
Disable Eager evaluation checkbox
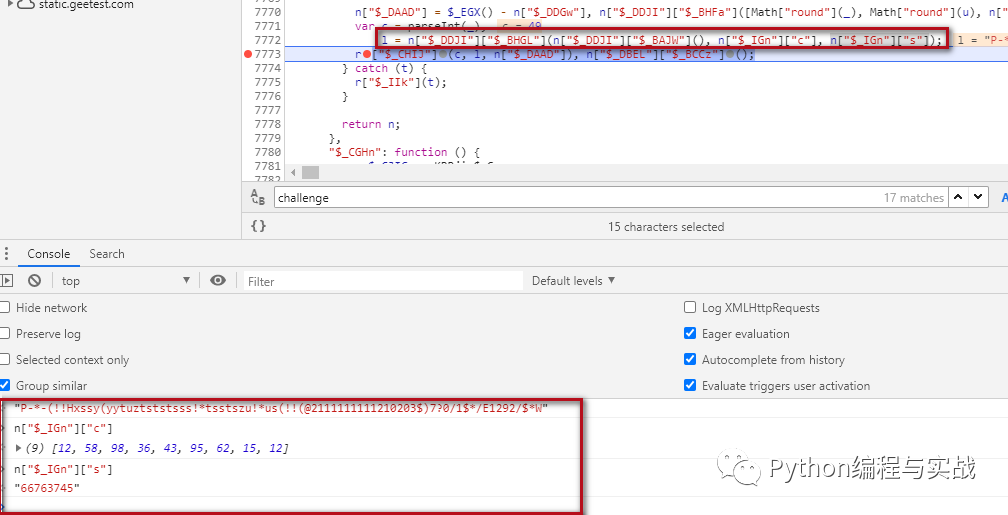pyautogui.click(x=690, y=334)
